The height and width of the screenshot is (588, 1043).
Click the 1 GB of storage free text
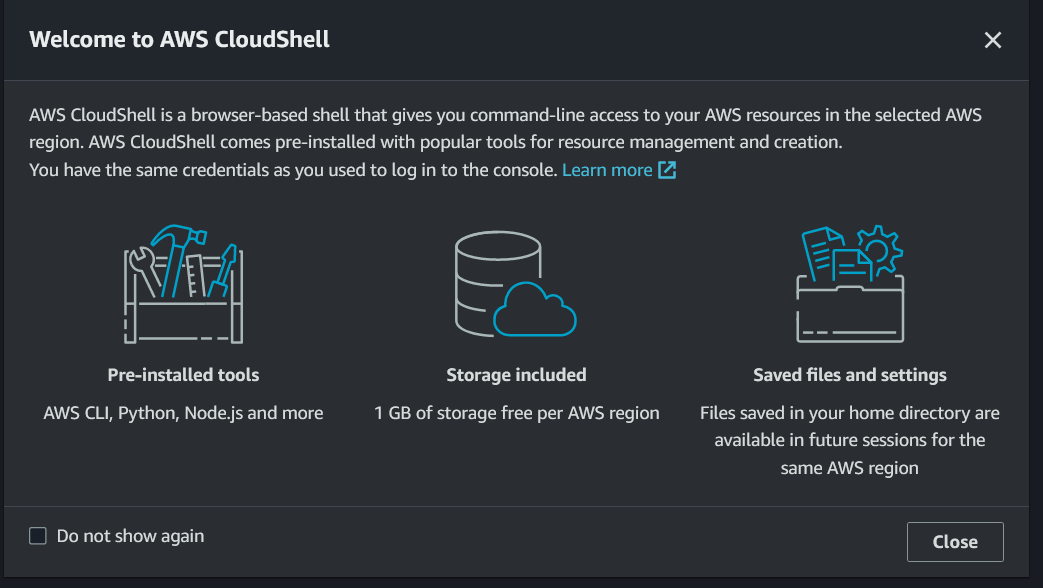(x=517, y=413)
